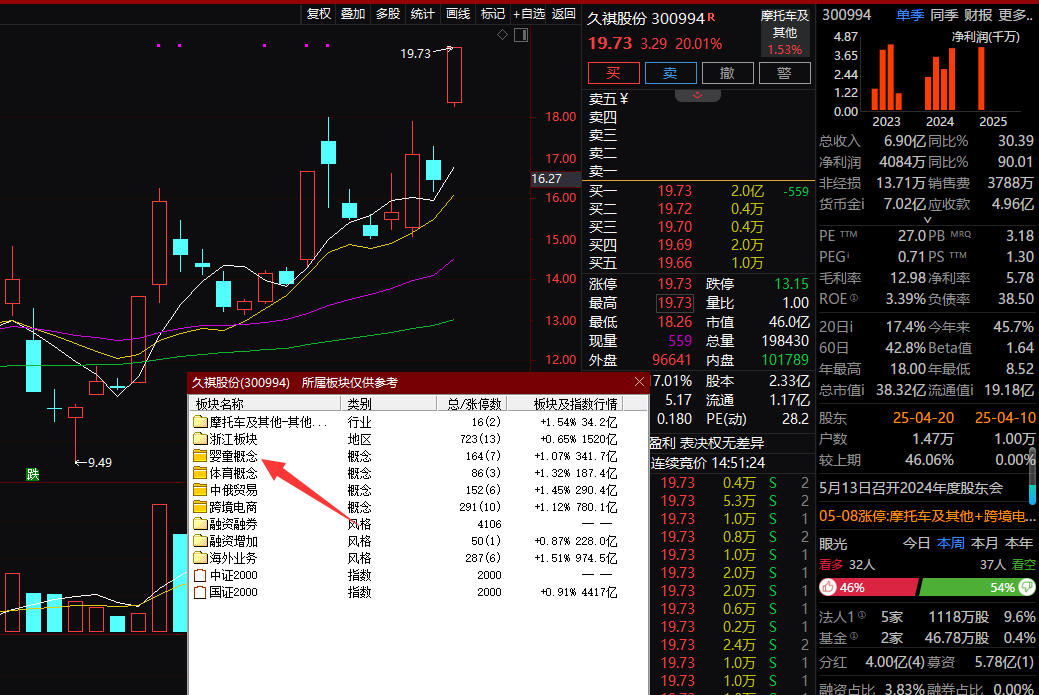The image size is (1039, 695).
Task: Click the 国证2000 index icon
Action: click(x=200, y=592)
